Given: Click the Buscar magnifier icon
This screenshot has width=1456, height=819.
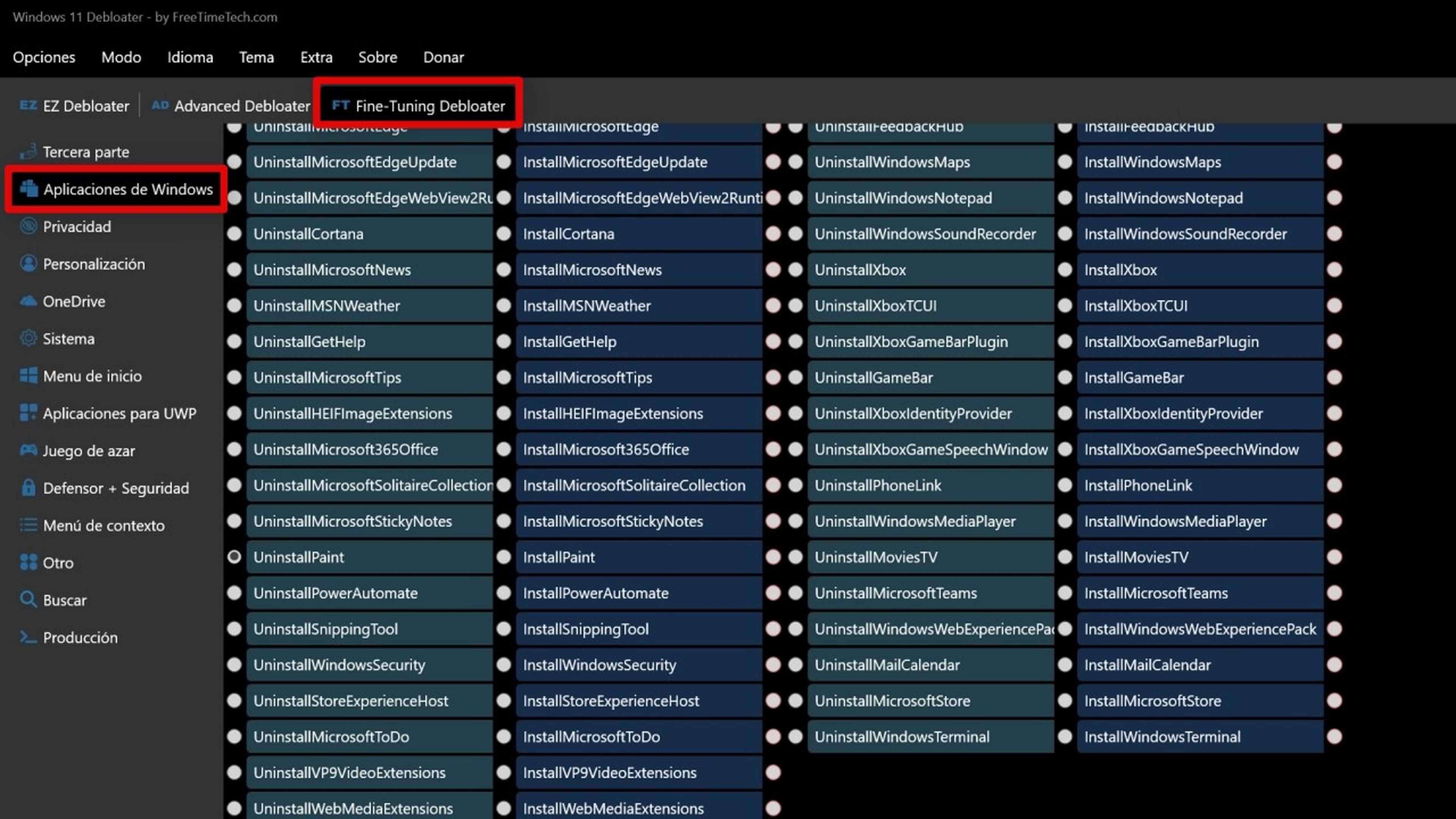Looking at the screenshot, I should click(28, 600).
